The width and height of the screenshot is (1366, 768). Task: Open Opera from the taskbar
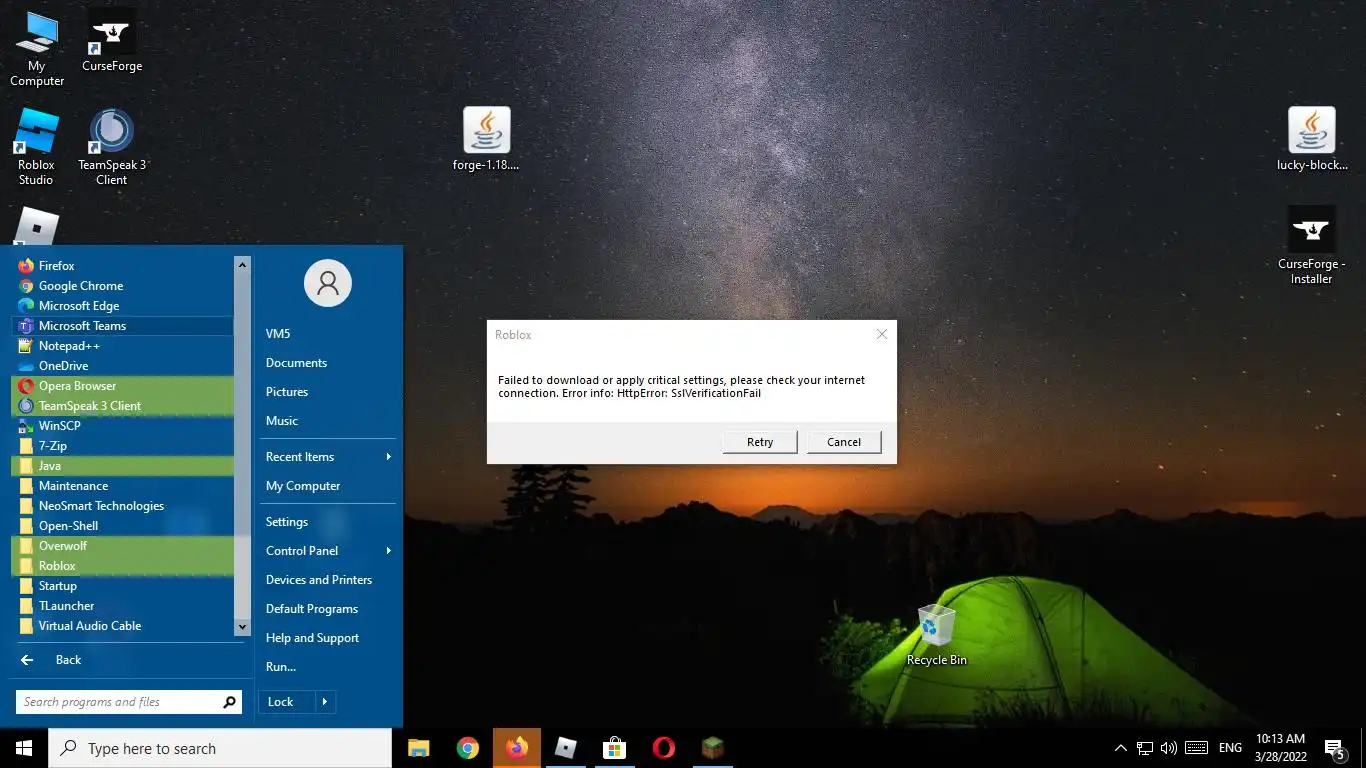663,748
